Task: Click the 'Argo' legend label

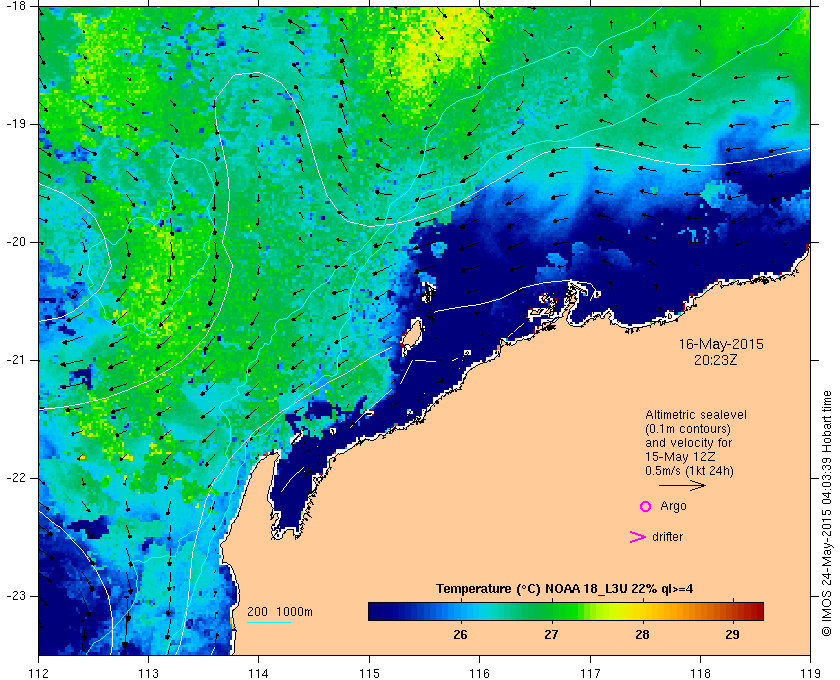Action: [x=673, y=506]
